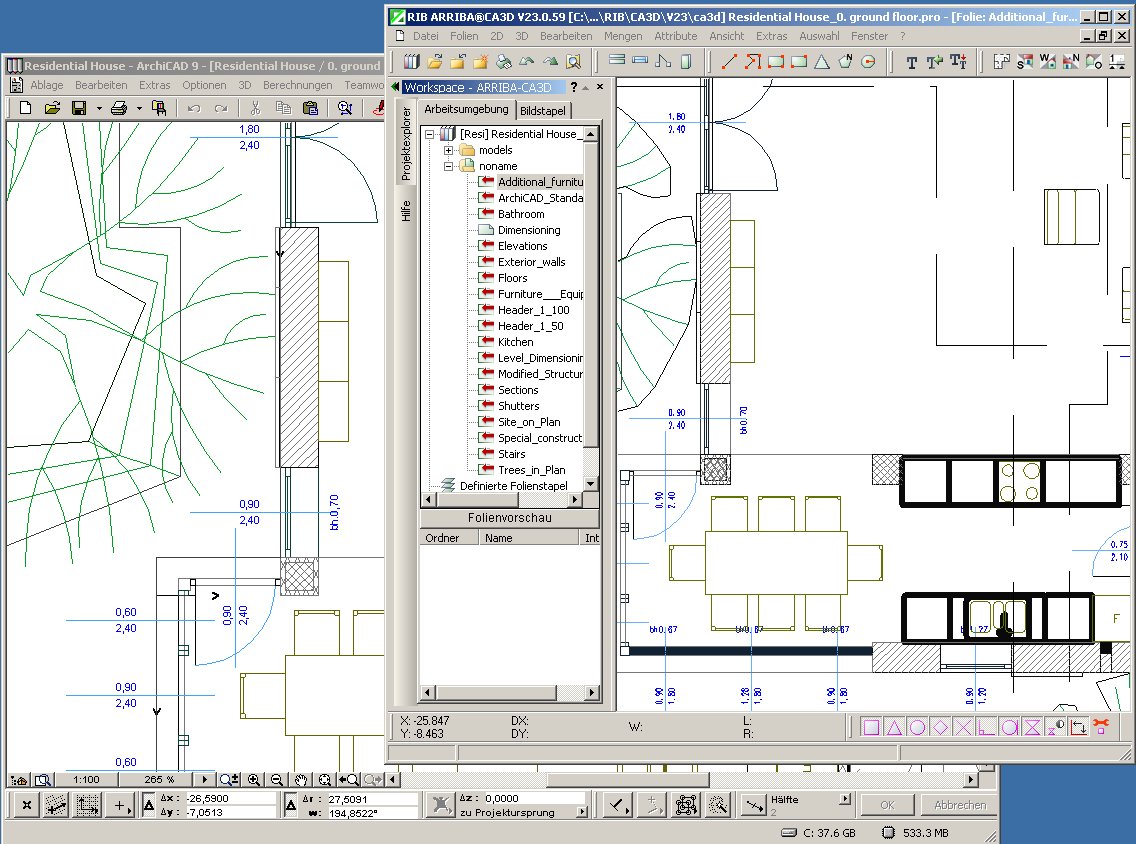This screenshot has width=1136, height=844.
Task: Click the text-with-red-arrow tool in CA3D
Action: [958, 62]
